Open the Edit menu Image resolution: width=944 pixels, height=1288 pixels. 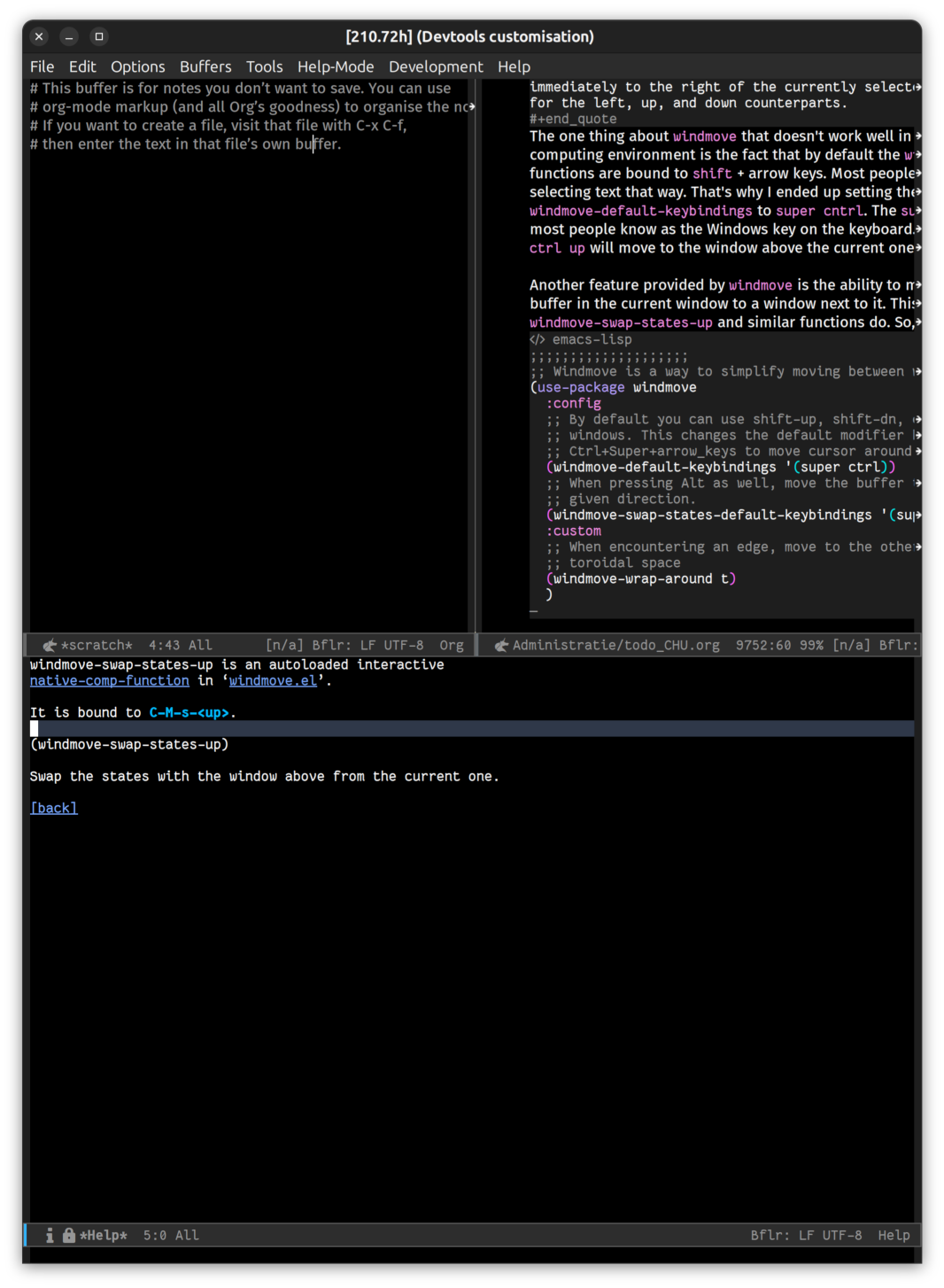(82, 66)
